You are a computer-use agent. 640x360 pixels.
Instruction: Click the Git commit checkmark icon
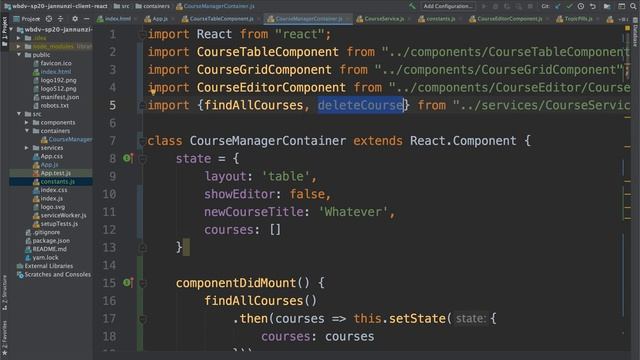[x=569, y=6]
